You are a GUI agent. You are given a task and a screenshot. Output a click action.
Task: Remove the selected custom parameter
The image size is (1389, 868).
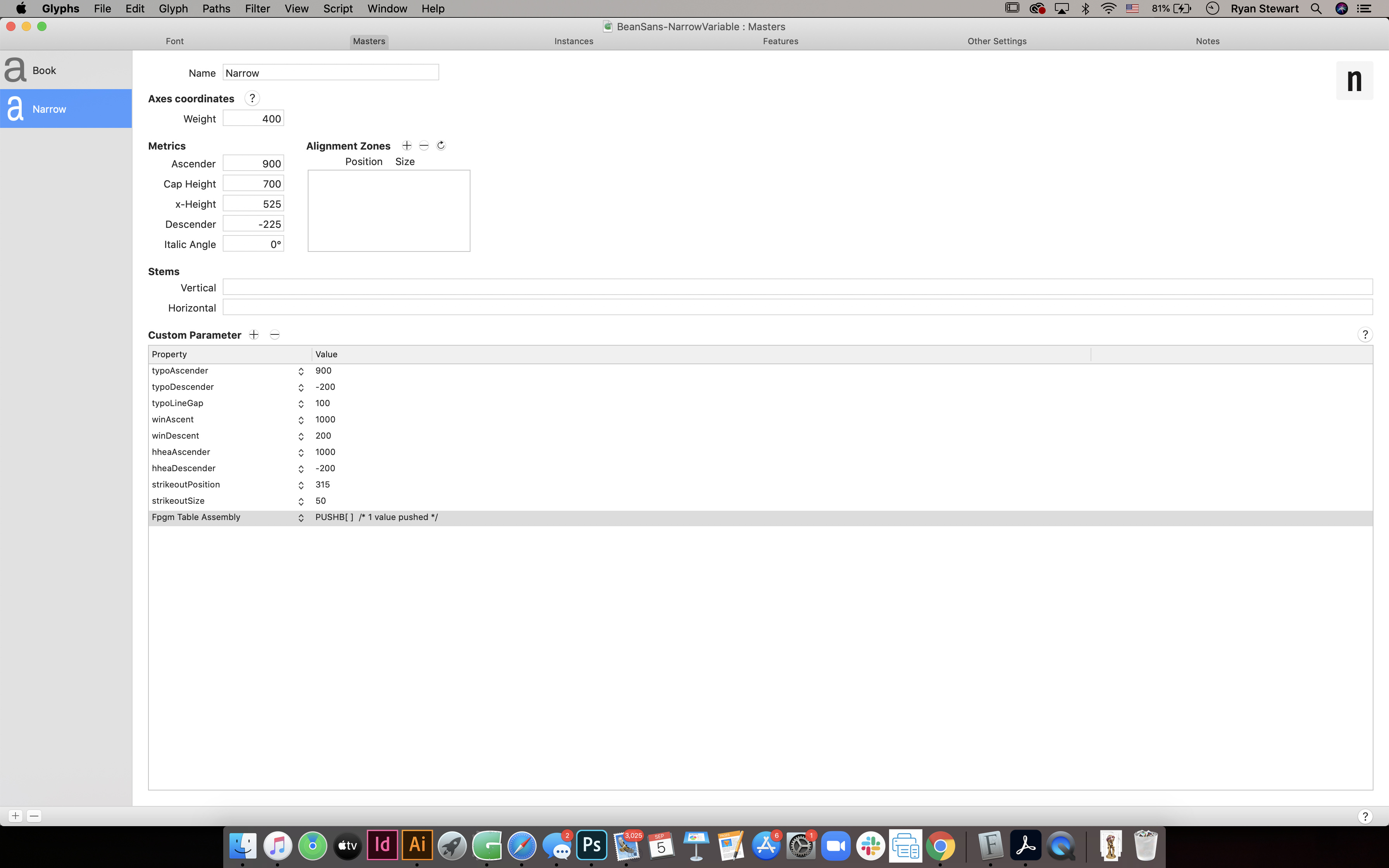(x=274, y=335)
